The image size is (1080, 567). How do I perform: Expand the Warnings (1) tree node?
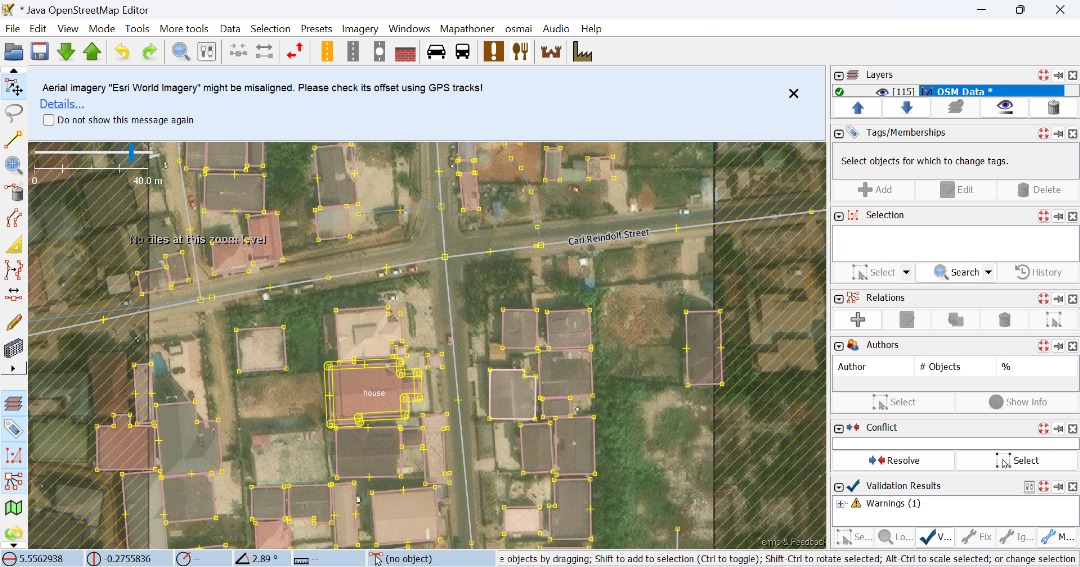[840, 504]
